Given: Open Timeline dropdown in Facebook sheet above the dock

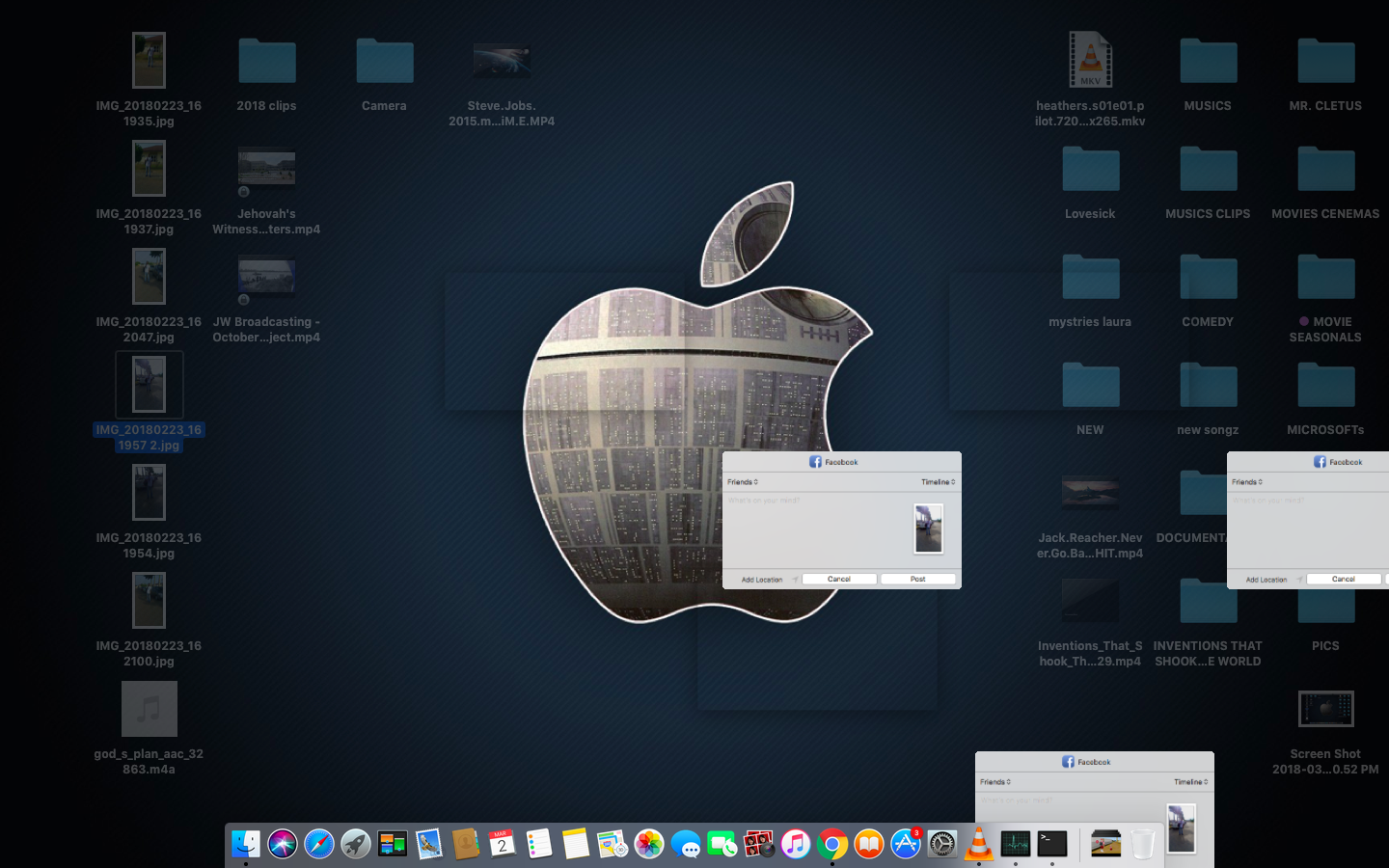Looking at the screenshot, I should click(1190, 781).
